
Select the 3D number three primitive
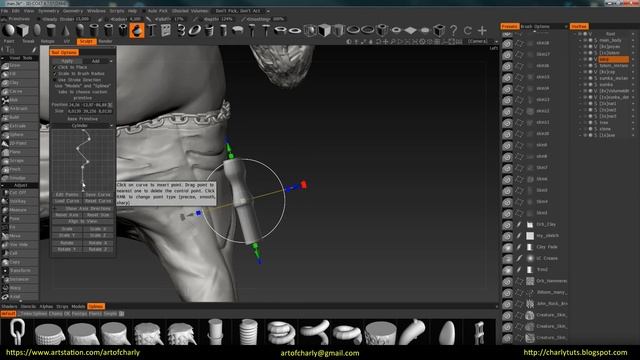[x=181, y=30]
